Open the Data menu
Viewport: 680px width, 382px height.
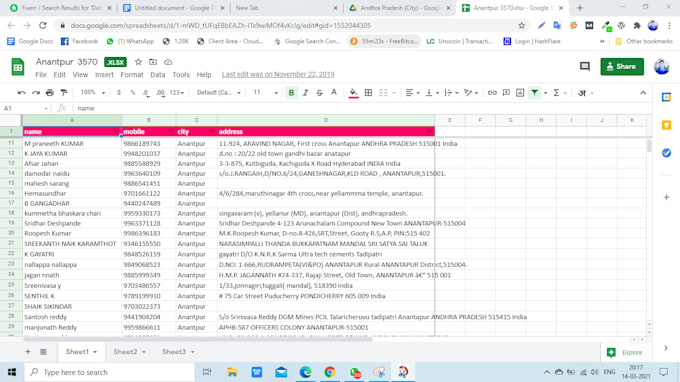[x=158, y=75]
